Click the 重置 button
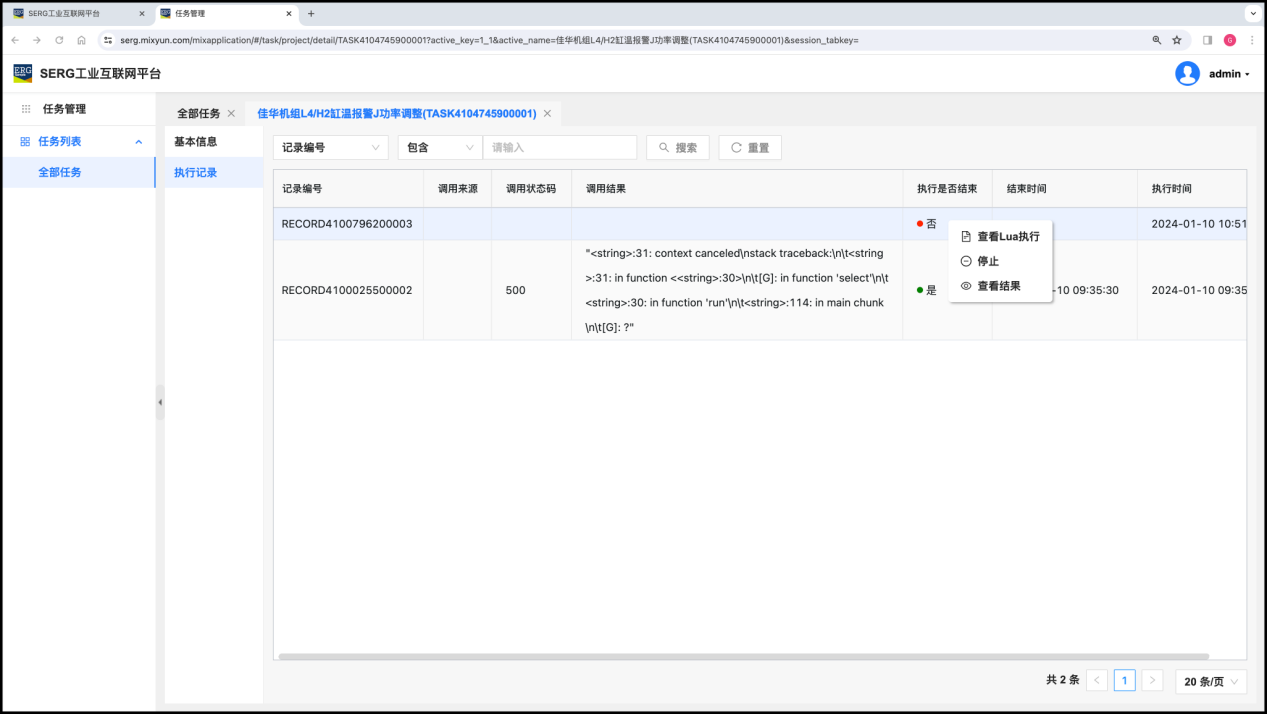The width and height of the screenshot is (1267, 714). point(749,147)
